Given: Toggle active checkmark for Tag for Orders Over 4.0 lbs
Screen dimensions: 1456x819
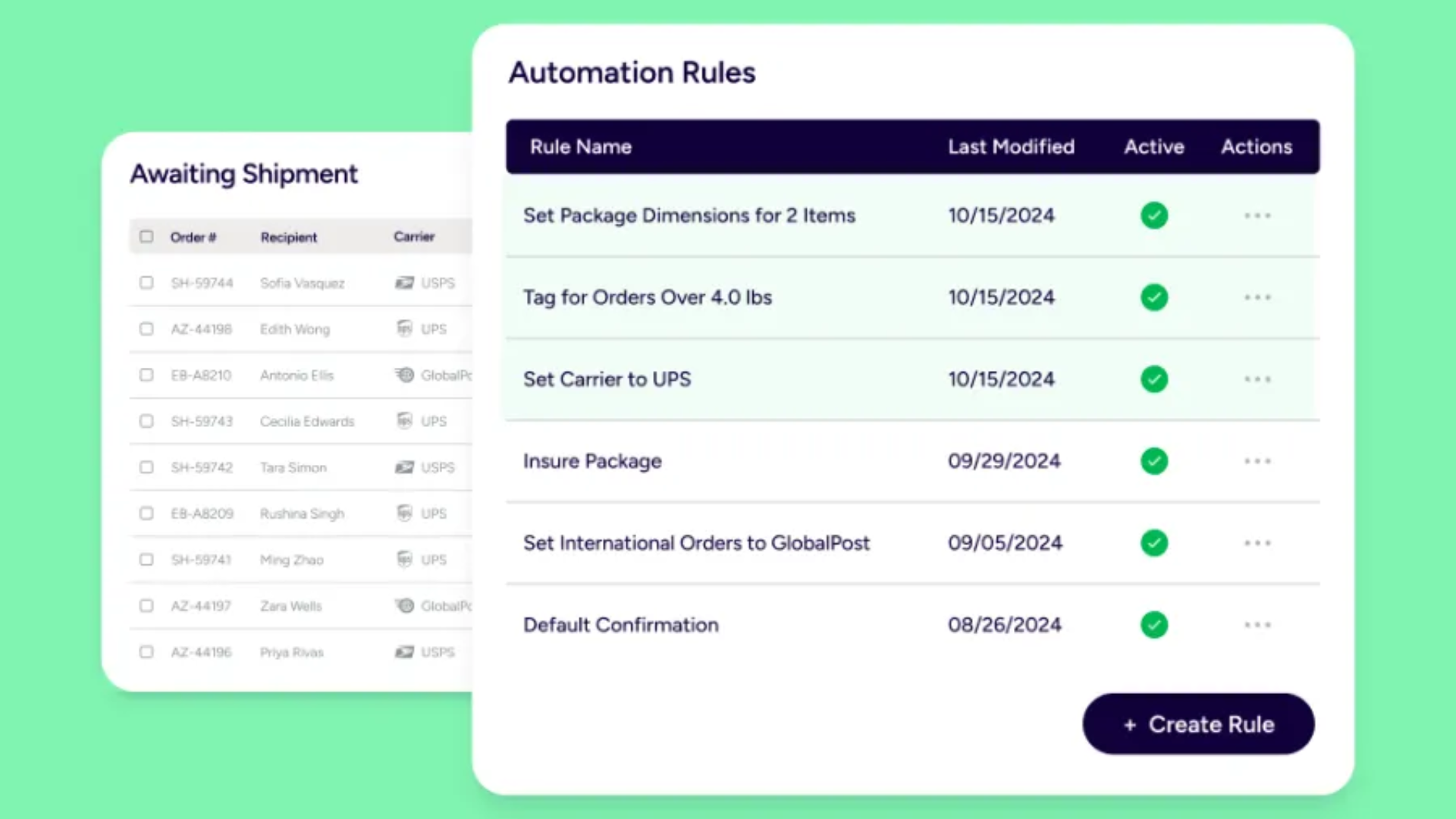Looking at the screenshot, I should [1154, 297].
